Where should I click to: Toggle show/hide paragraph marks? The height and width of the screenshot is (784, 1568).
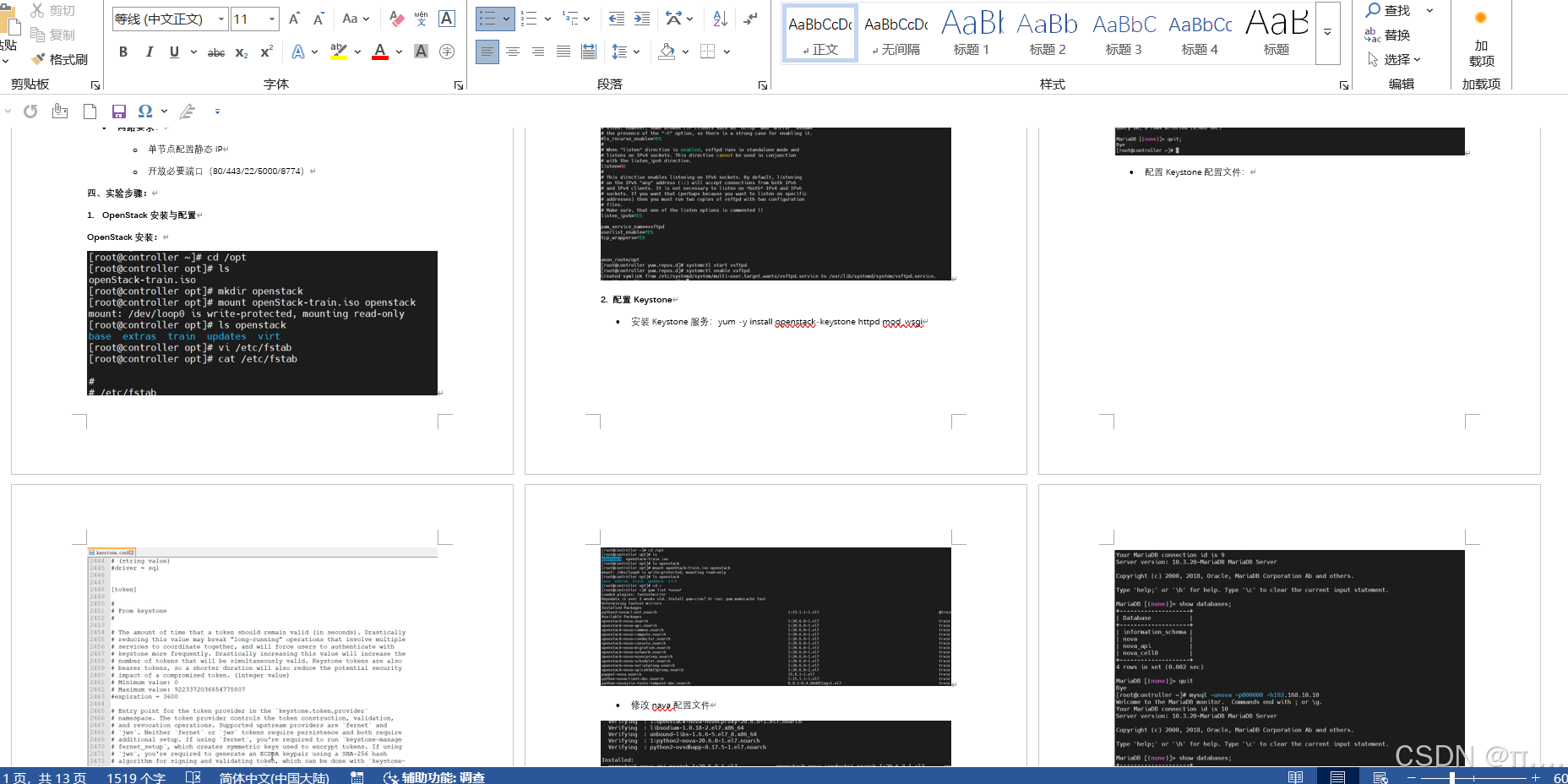click(750, 19)
